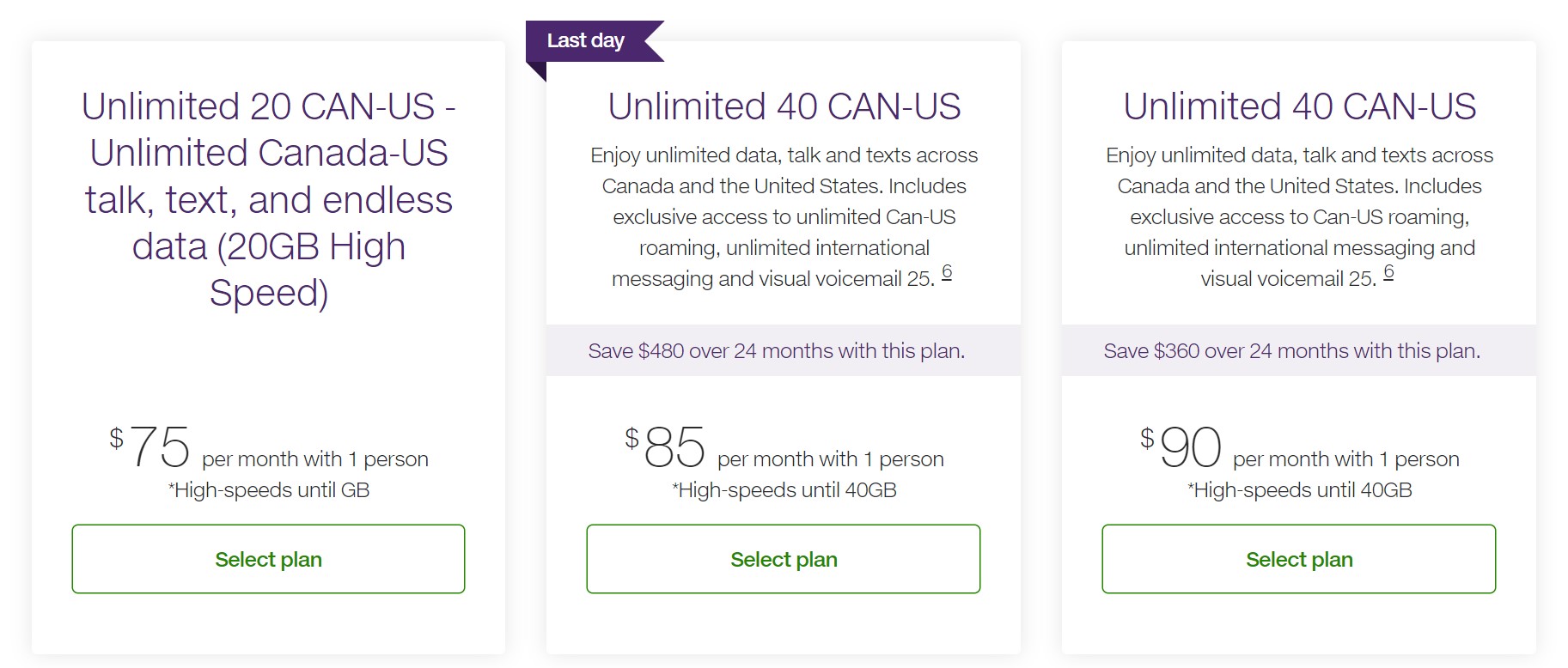The width and height of the screenshot is (1568, 668).
Task: Click the purple Last day ribbon badge
Action: 586,40
